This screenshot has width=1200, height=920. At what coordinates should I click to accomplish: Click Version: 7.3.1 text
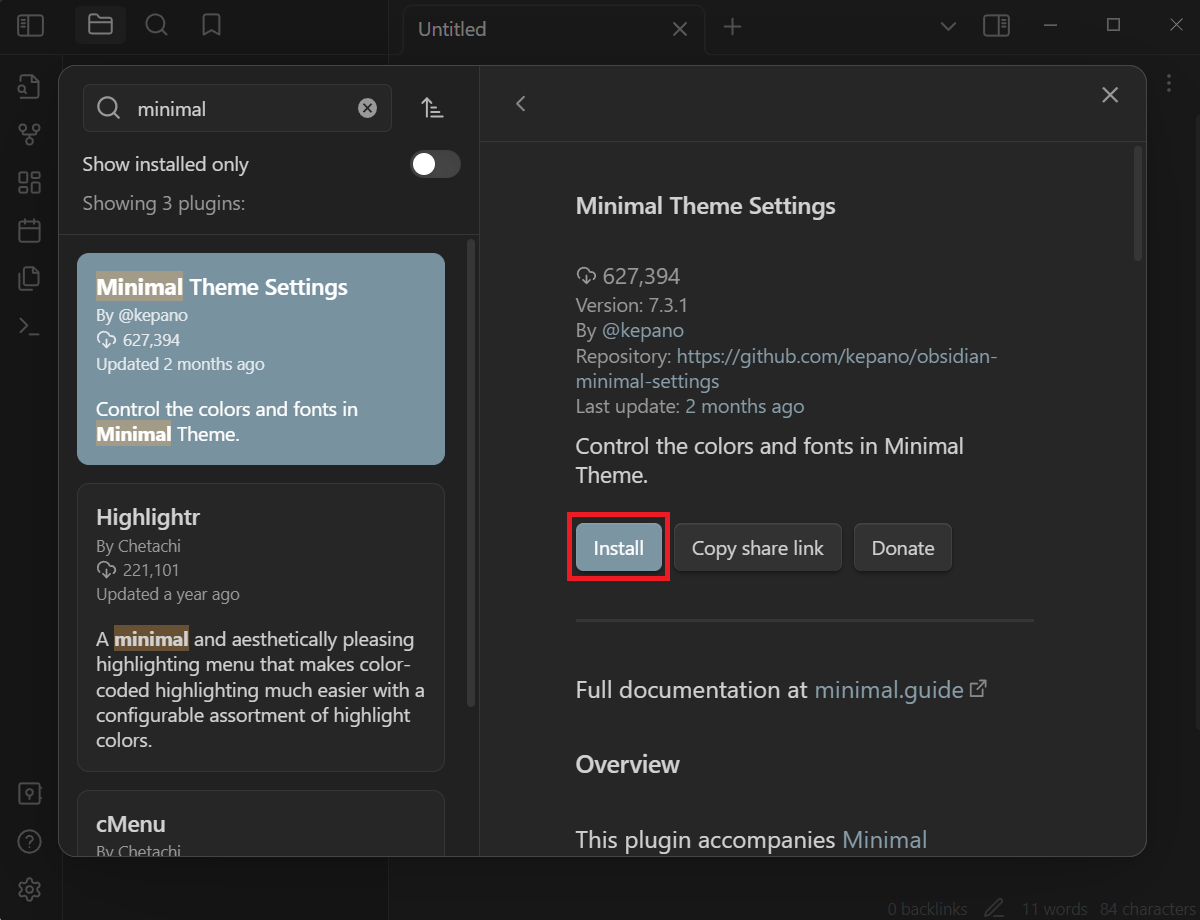[632, 305]
